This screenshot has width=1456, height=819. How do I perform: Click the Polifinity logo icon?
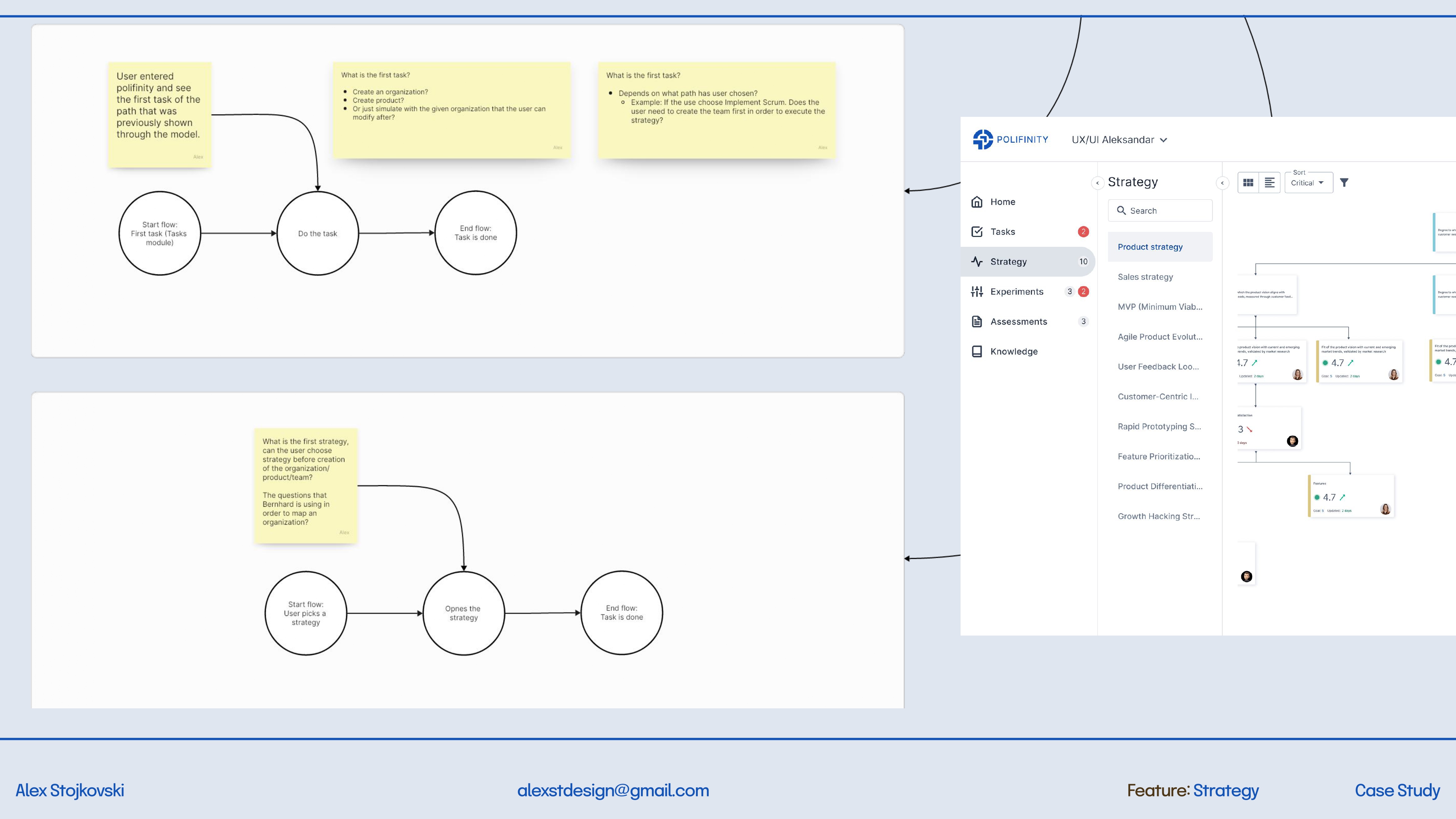[x=982, y=139]
